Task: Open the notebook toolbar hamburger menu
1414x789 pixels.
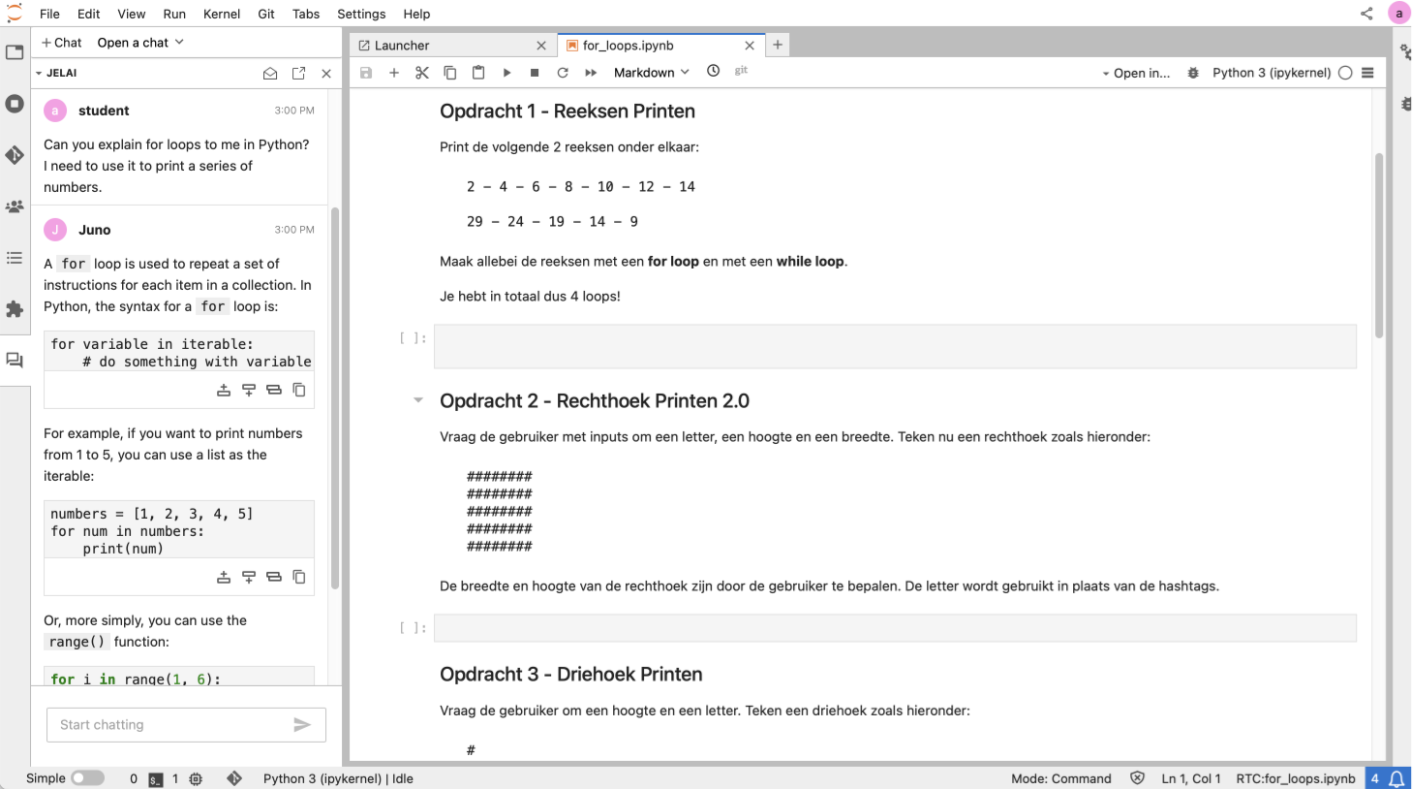Action: coord(1368,73)
